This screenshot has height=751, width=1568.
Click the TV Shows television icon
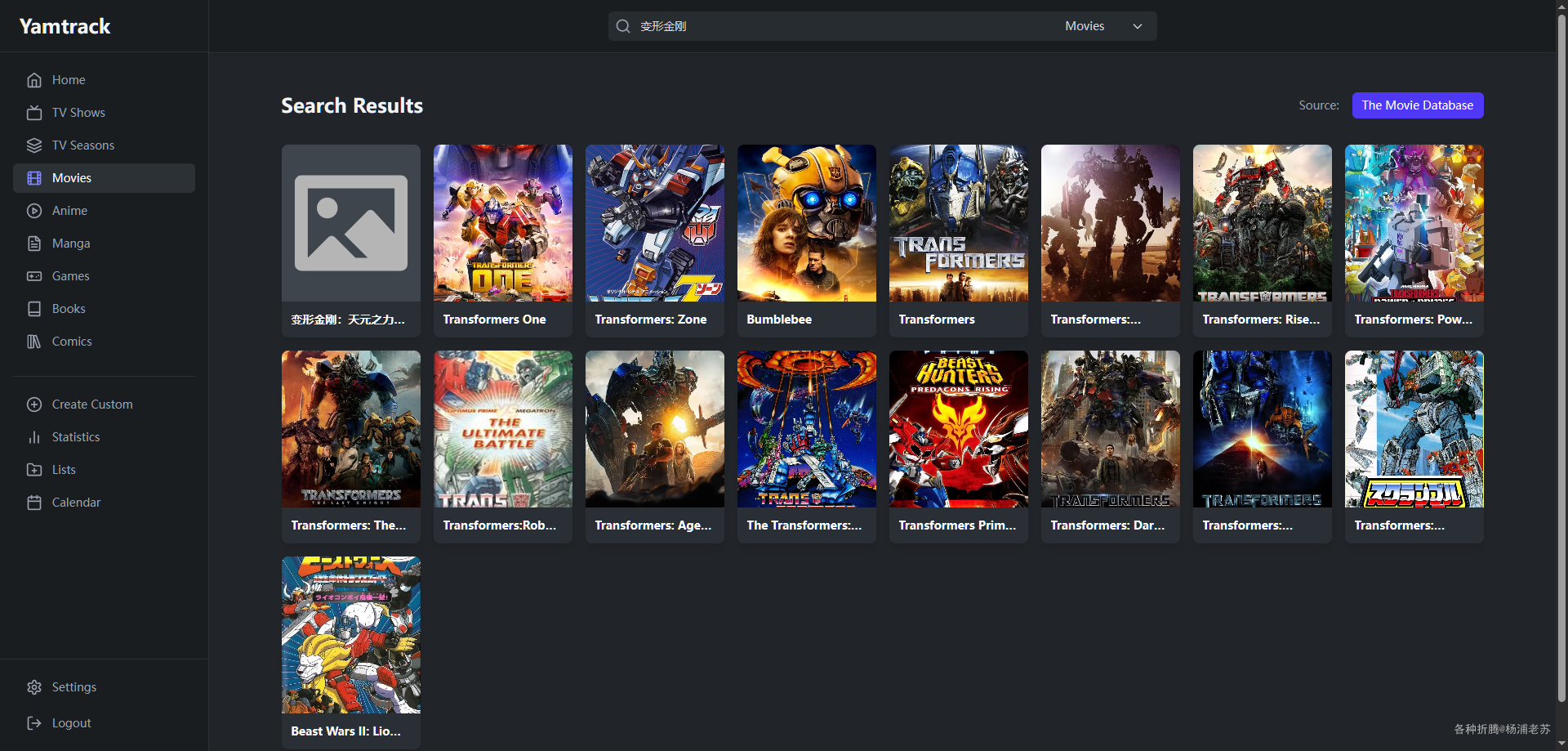pos(34,113)
